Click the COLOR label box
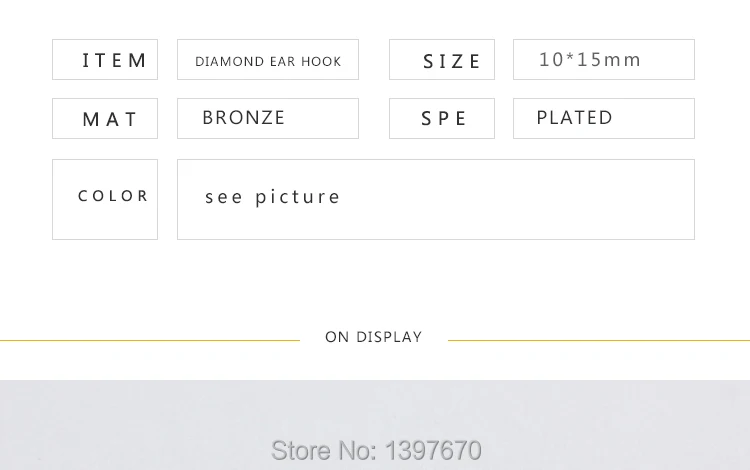 (x=105, y=199)
